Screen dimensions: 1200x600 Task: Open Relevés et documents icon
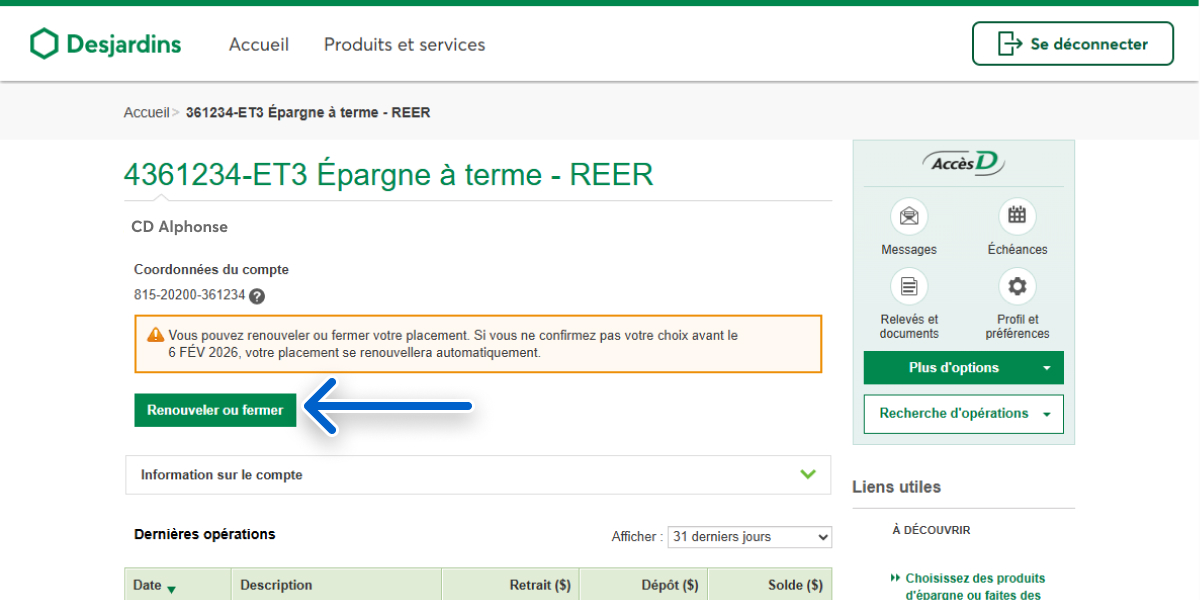pos(908,287)
